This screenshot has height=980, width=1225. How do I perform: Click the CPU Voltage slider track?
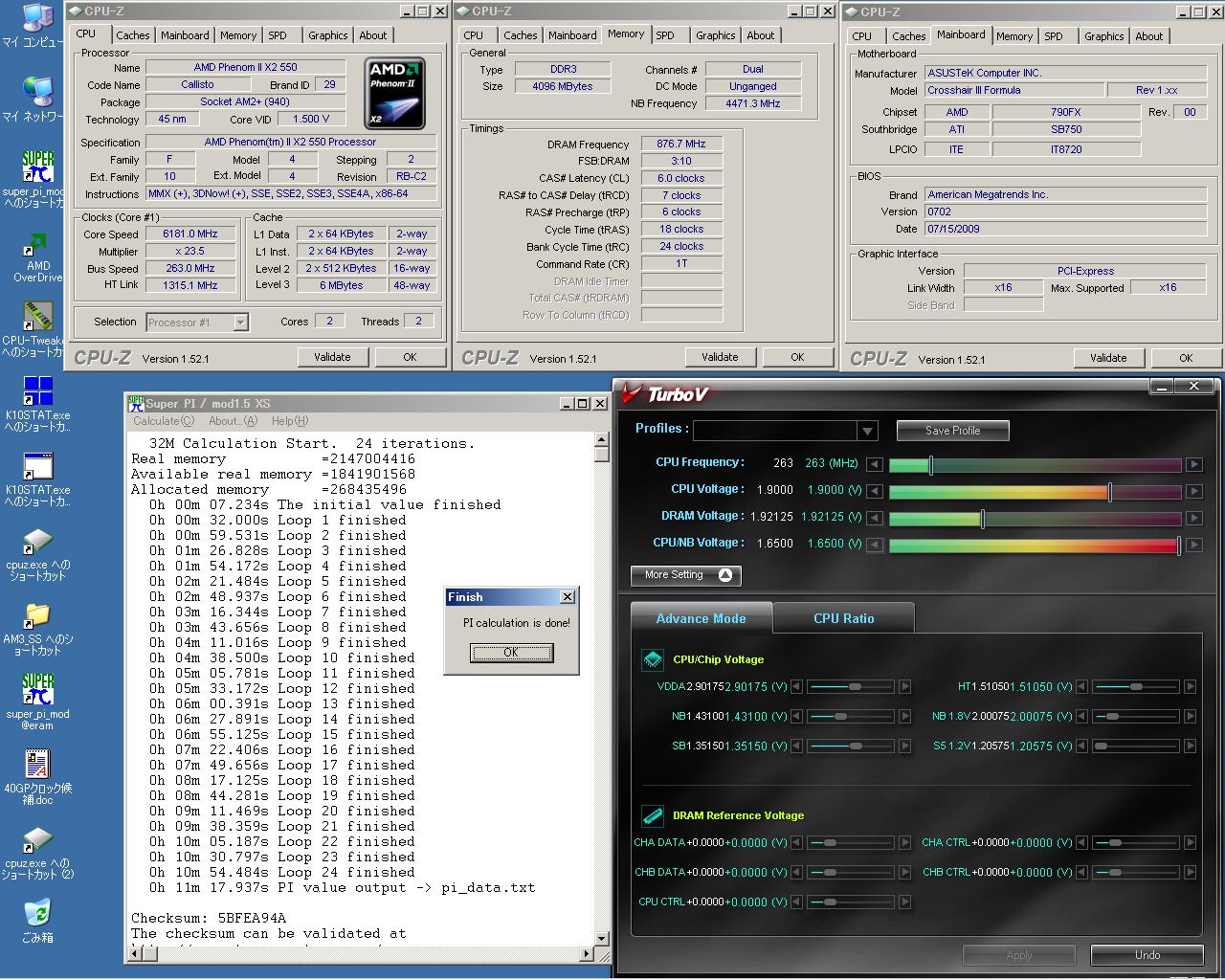(1035, 491)
